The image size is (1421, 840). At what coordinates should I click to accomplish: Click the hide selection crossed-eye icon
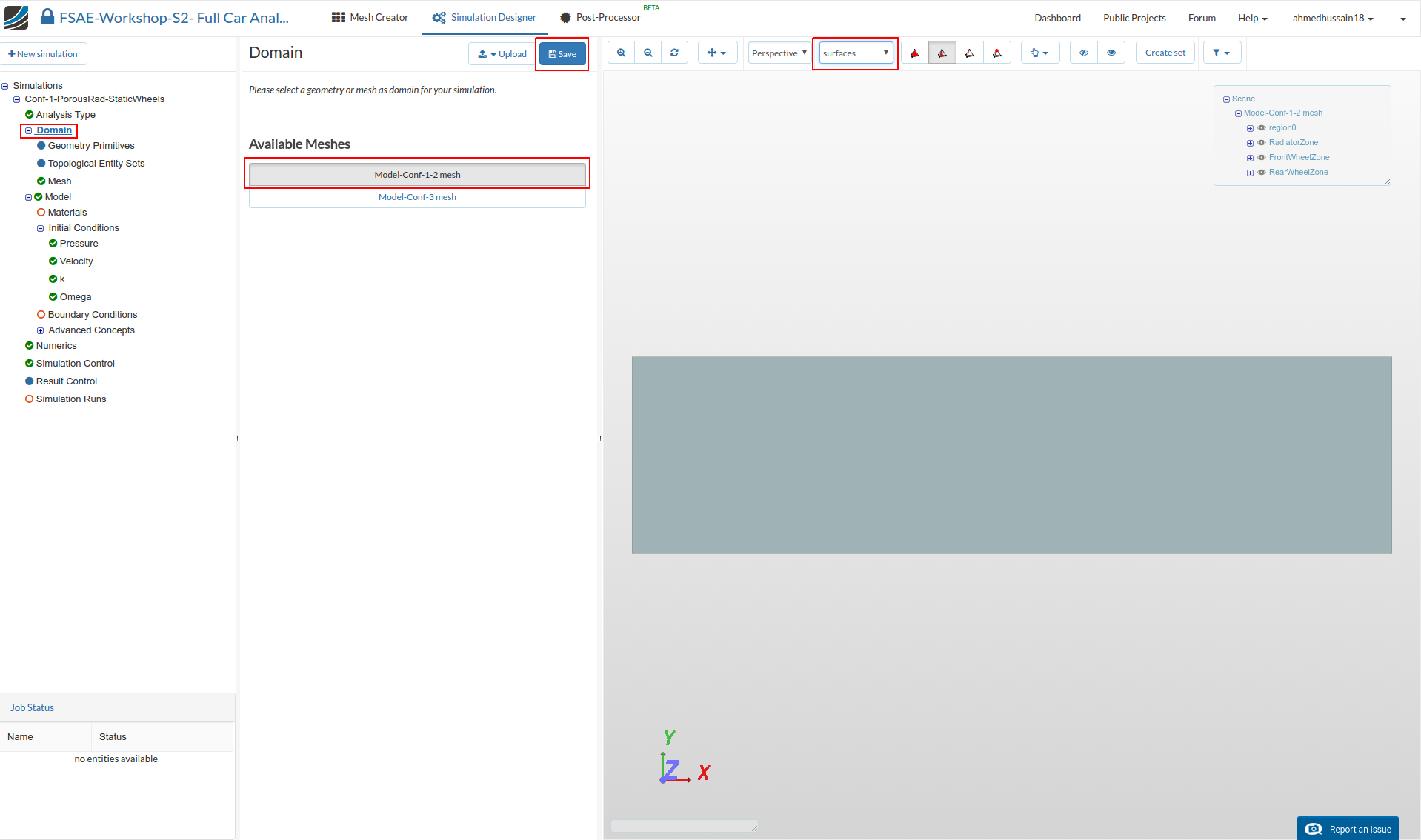pyautogui.click(x=1084, y=53)
